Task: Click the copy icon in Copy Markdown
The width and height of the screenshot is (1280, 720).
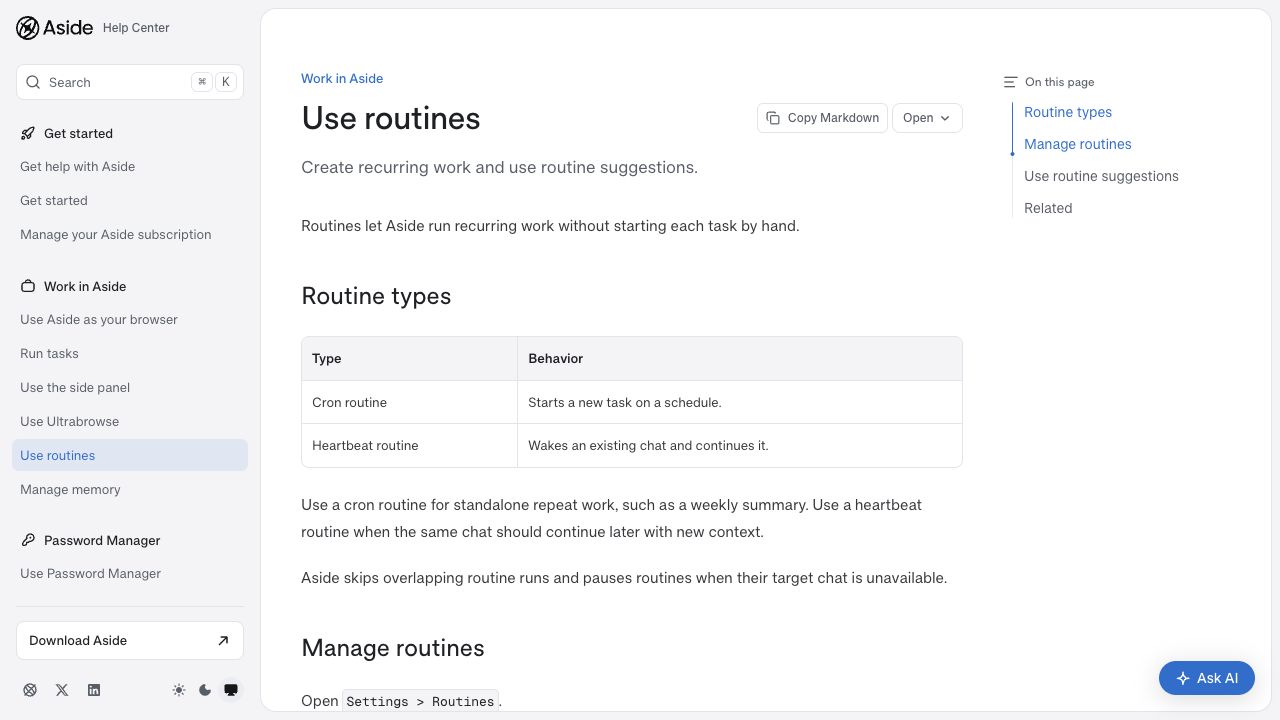Action: click(x=773, y=118)
